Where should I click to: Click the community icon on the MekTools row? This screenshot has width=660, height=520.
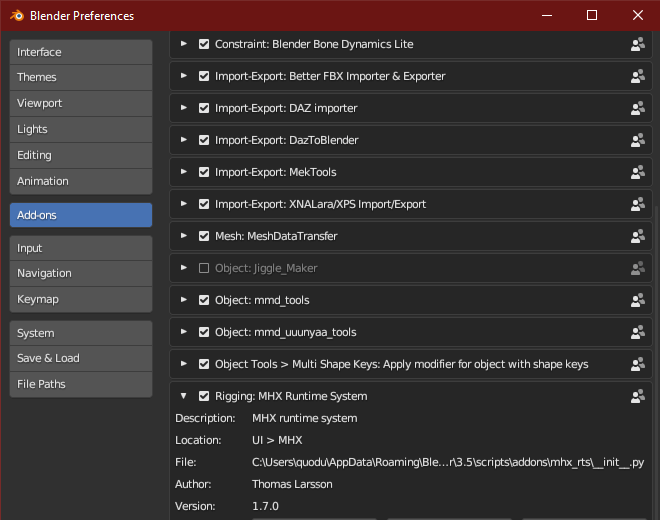[x=637, y=172]
